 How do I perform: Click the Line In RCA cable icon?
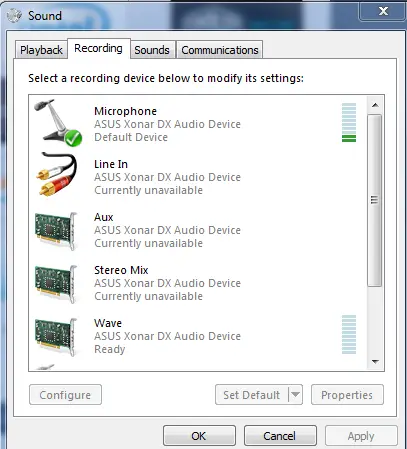pos(57,174)
